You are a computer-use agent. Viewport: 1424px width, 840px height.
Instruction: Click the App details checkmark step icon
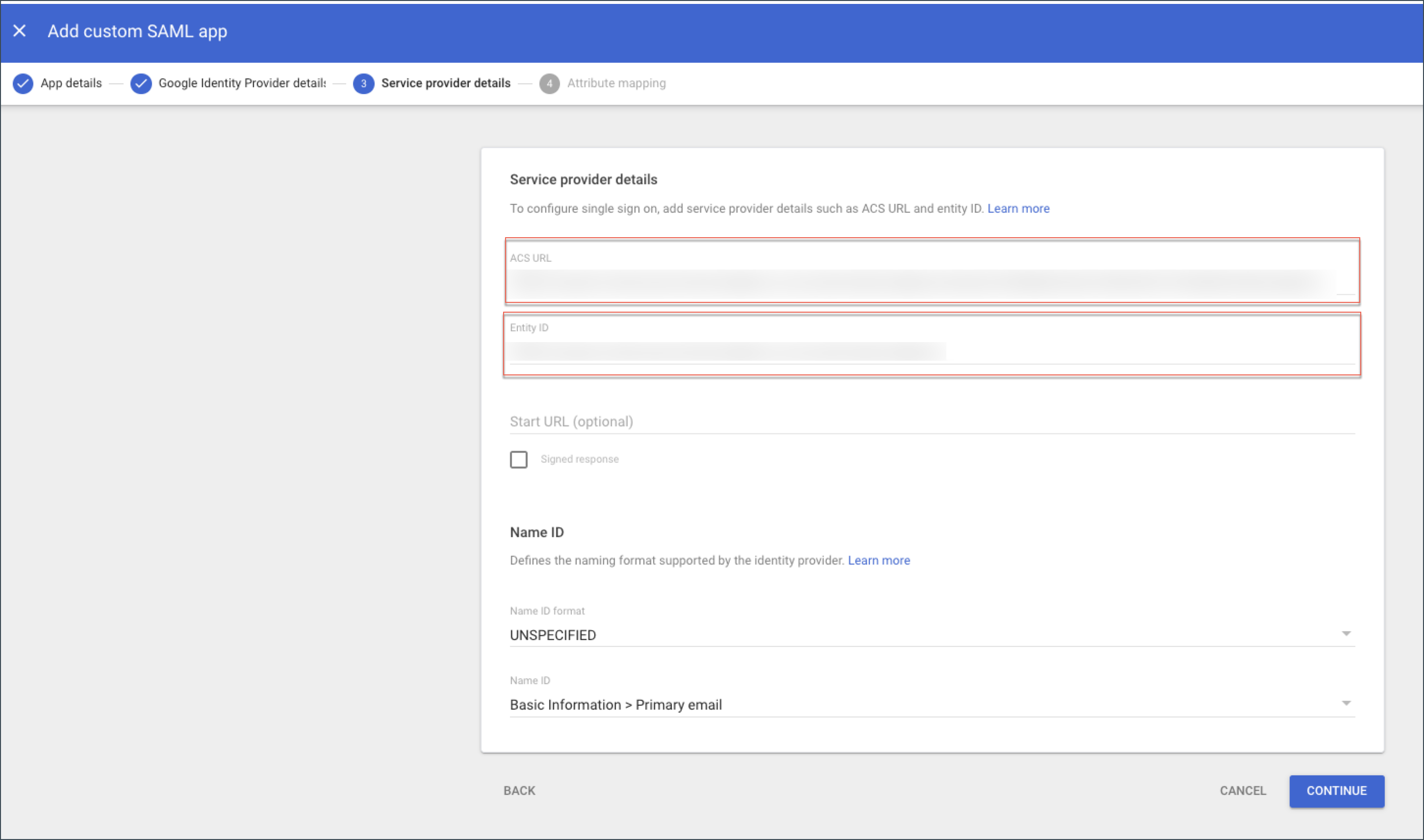coord(23,84)
